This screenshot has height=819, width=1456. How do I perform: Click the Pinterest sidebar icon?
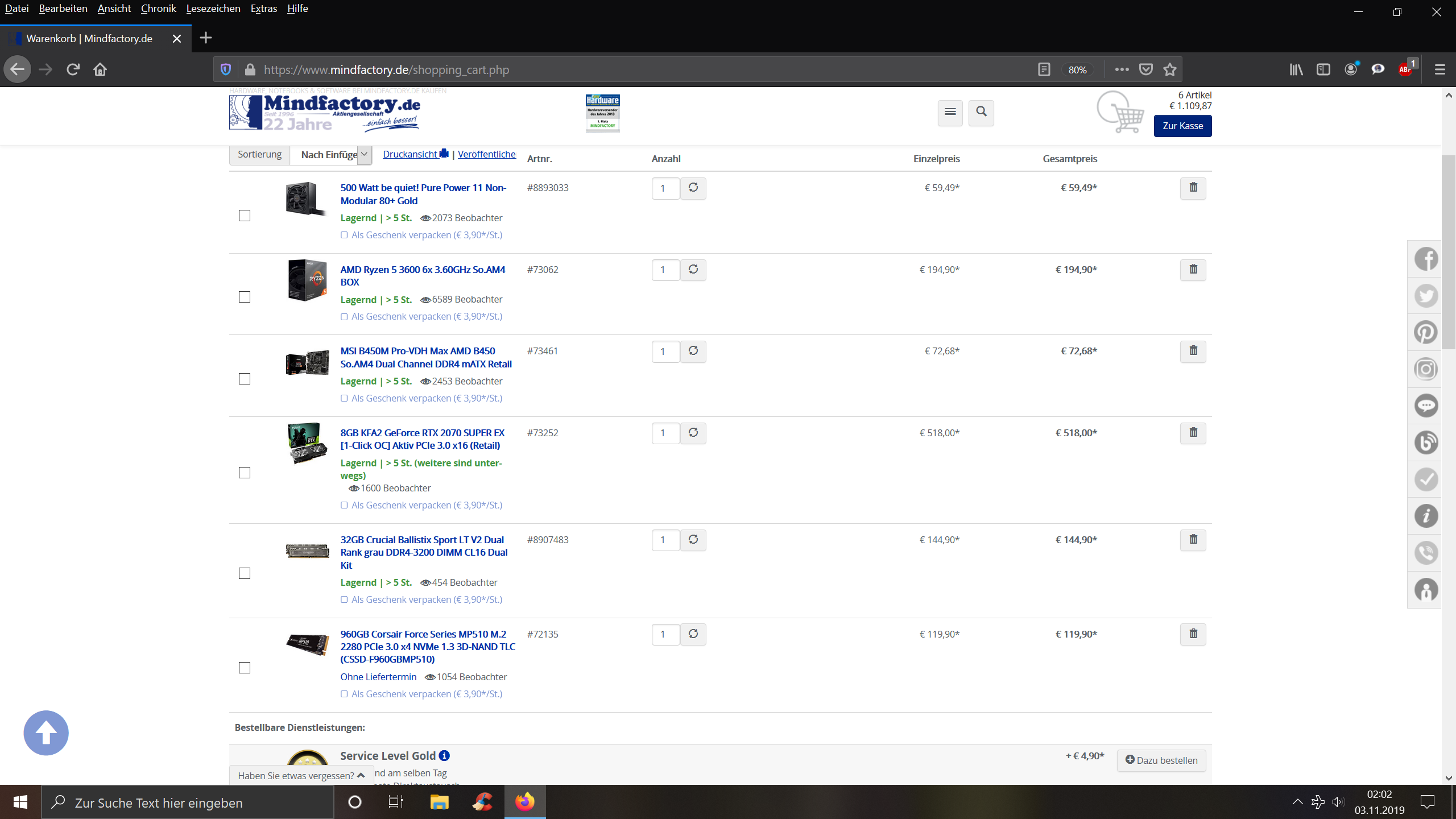[1426, 333]
